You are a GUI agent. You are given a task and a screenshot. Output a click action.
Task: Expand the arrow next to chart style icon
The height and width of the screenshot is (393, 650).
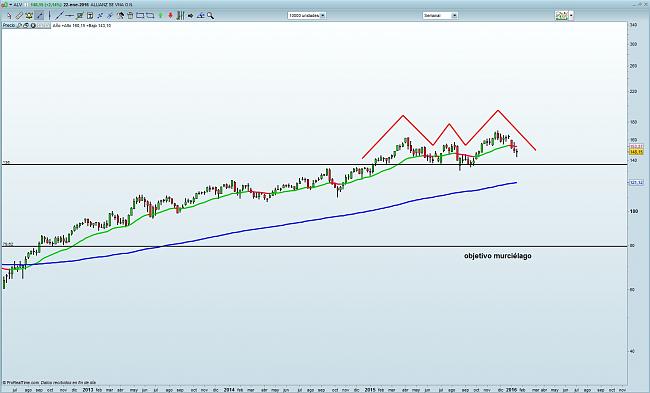pyautogui.click(x=571, y=16)
